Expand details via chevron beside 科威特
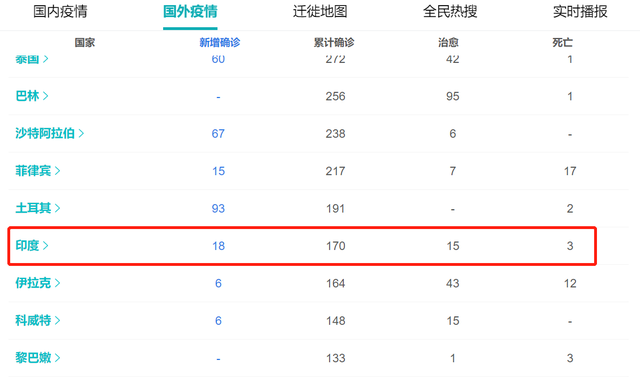The width and height of the screenshot is (640, 377). pos(57,320)
